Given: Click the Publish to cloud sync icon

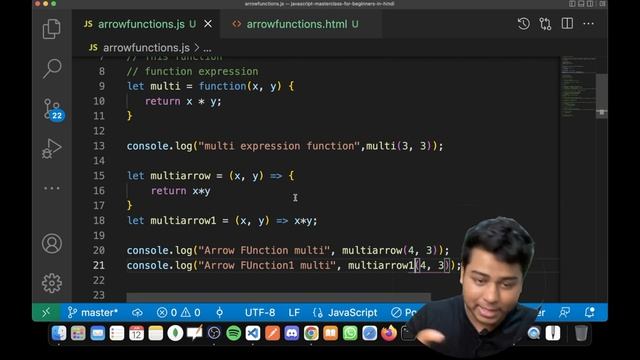Looking at the screenshot, I should pos(137,313).
